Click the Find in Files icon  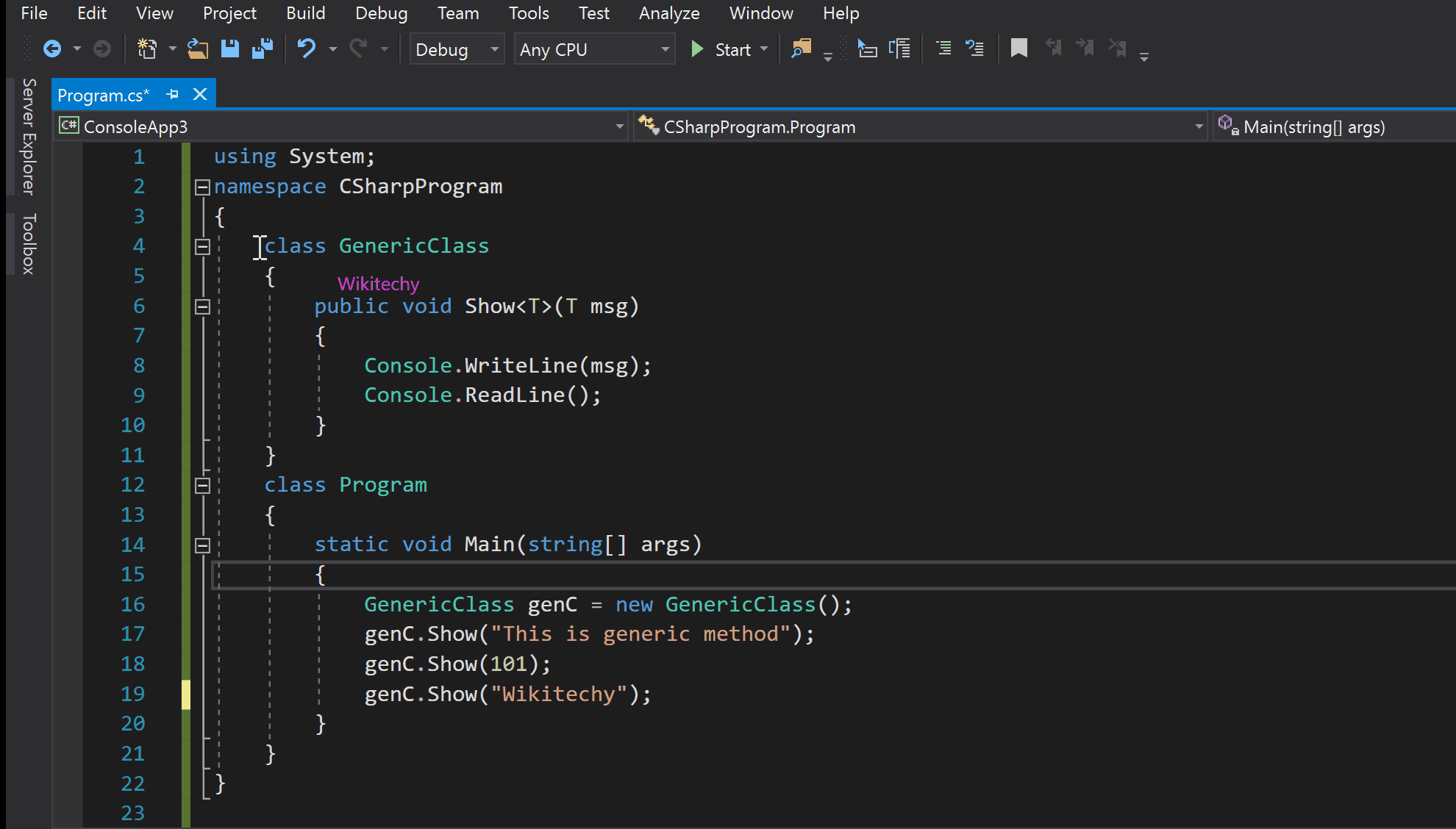(801, 49)
